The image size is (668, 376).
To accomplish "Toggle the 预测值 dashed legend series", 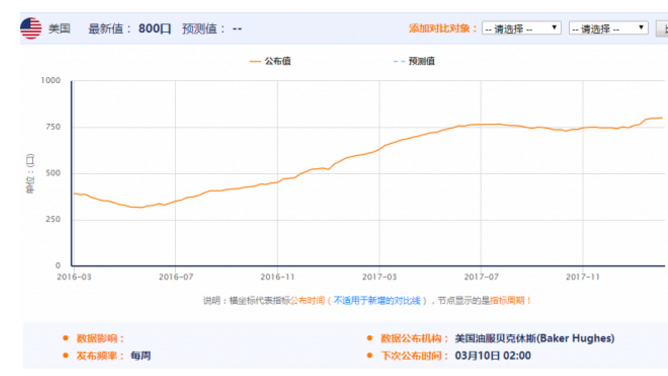I will click(x=414, y=61).
